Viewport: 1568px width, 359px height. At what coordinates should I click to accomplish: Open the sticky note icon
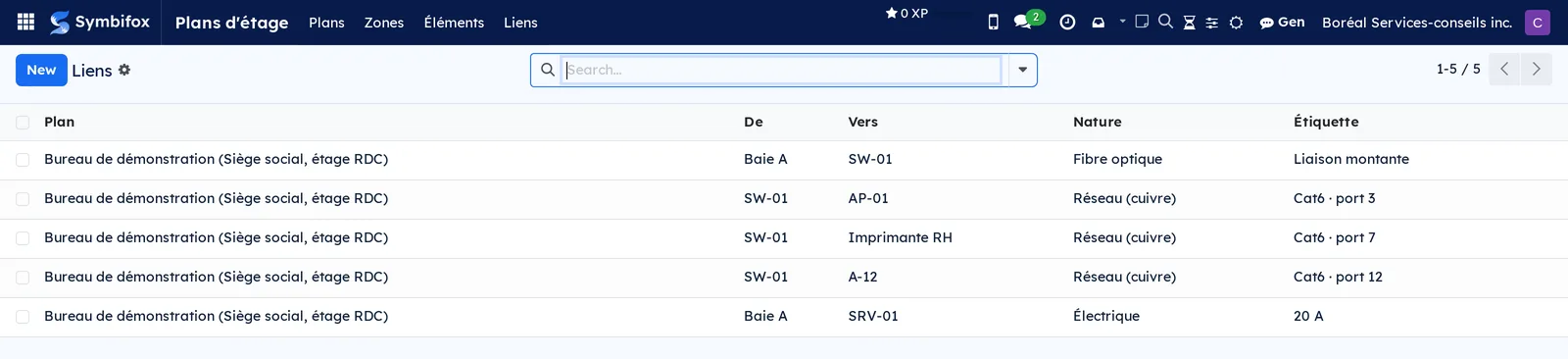1142,22
